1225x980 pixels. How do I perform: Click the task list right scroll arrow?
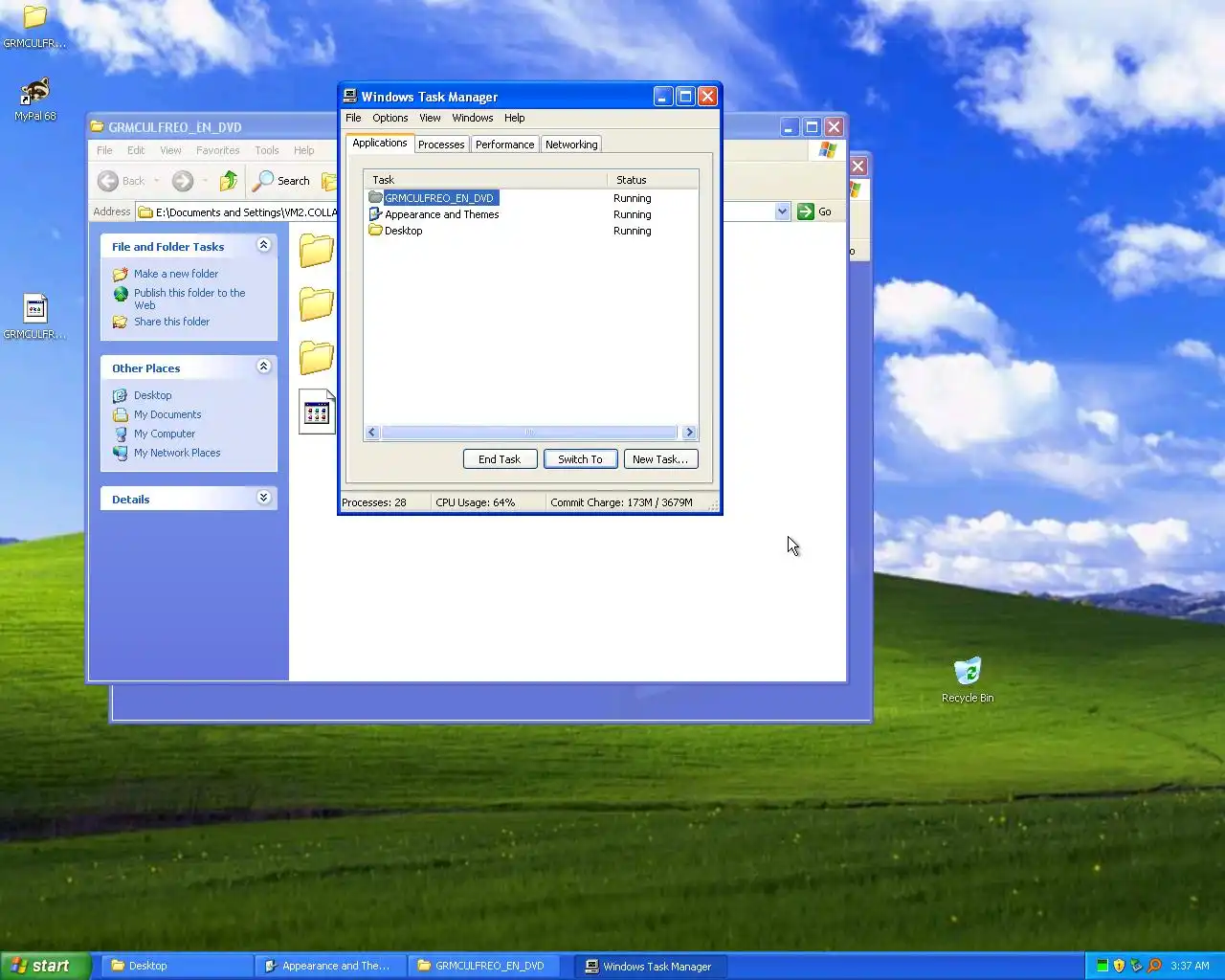coord(689,433)
